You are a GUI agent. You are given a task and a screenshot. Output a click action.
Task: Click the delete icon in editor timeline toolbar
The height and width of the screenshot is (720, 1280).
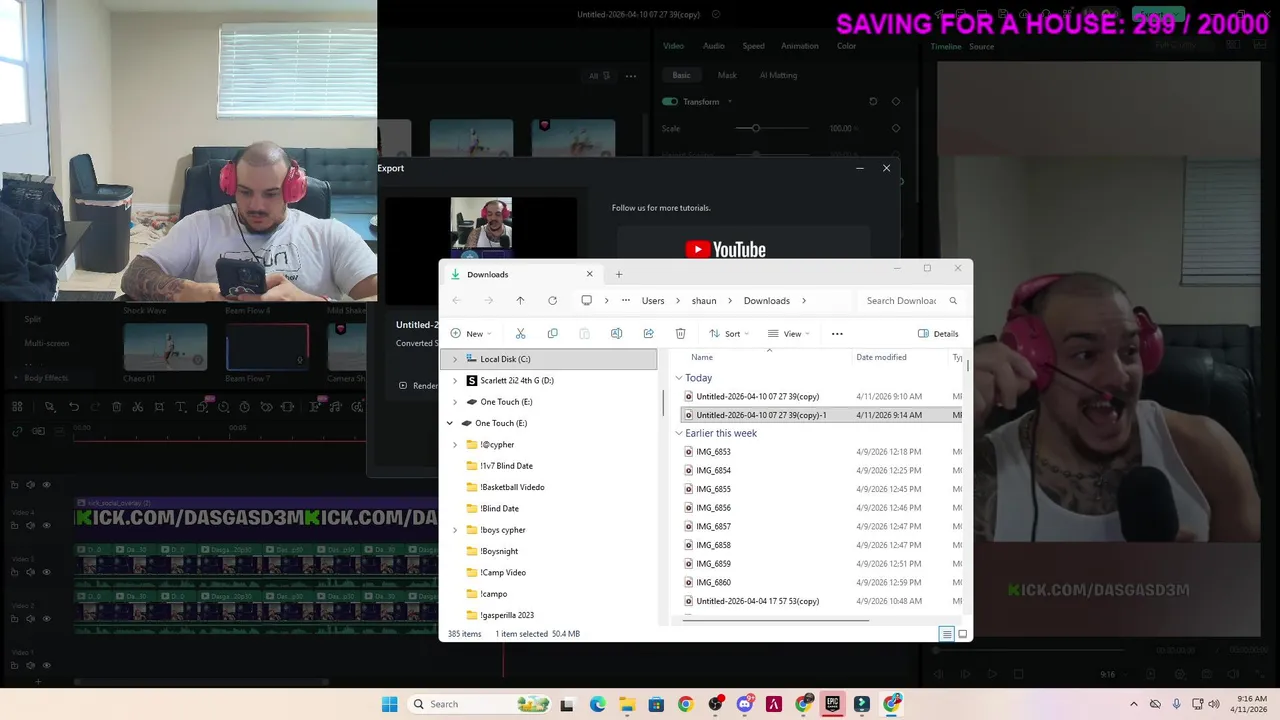(116, 407)
